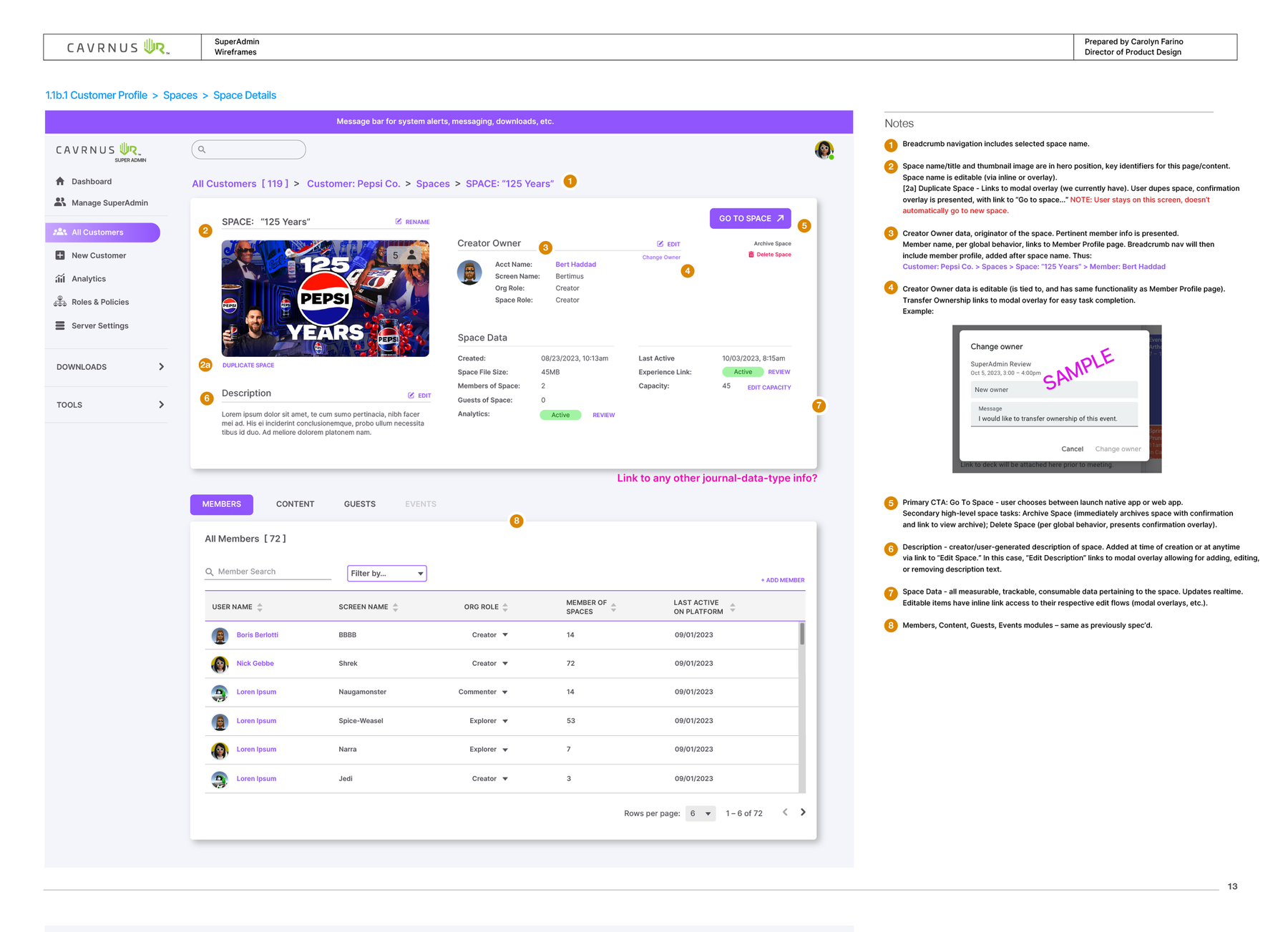Click the Duplicate Space link

248,366
